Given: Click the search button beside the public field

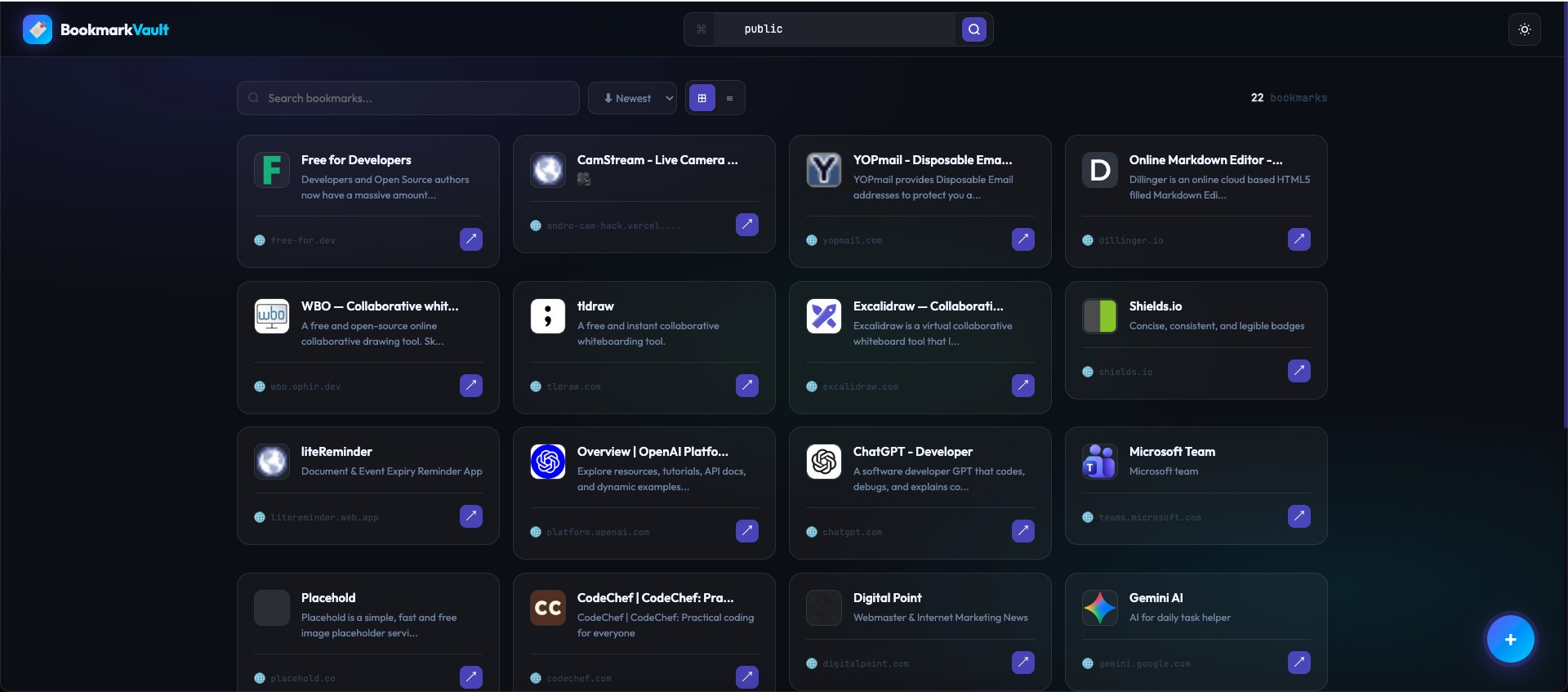Looking at the screenshot, I should point(973,29).
